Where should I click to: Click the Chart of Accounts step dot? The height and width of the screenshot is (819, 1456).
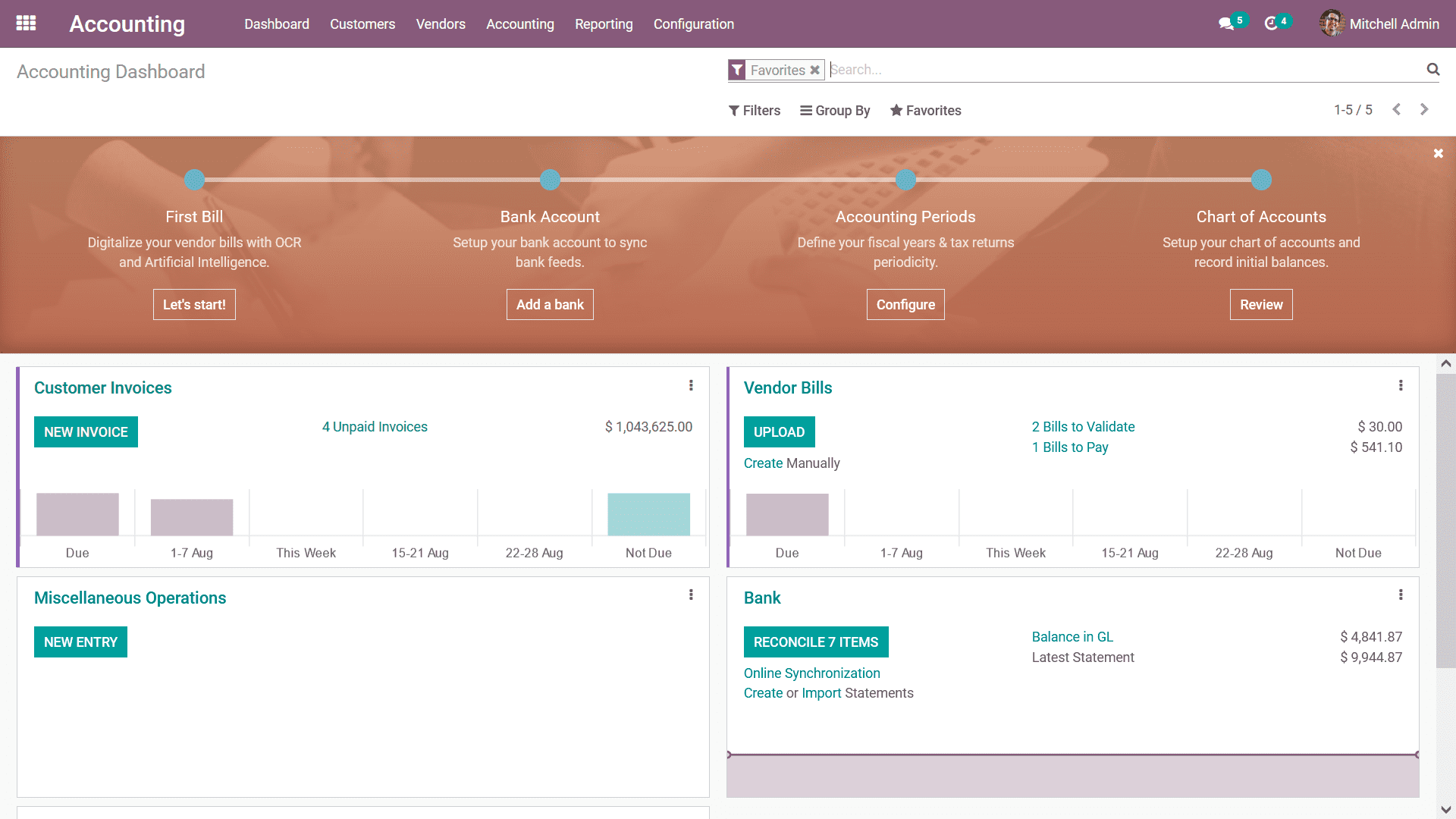(1261, 180)
